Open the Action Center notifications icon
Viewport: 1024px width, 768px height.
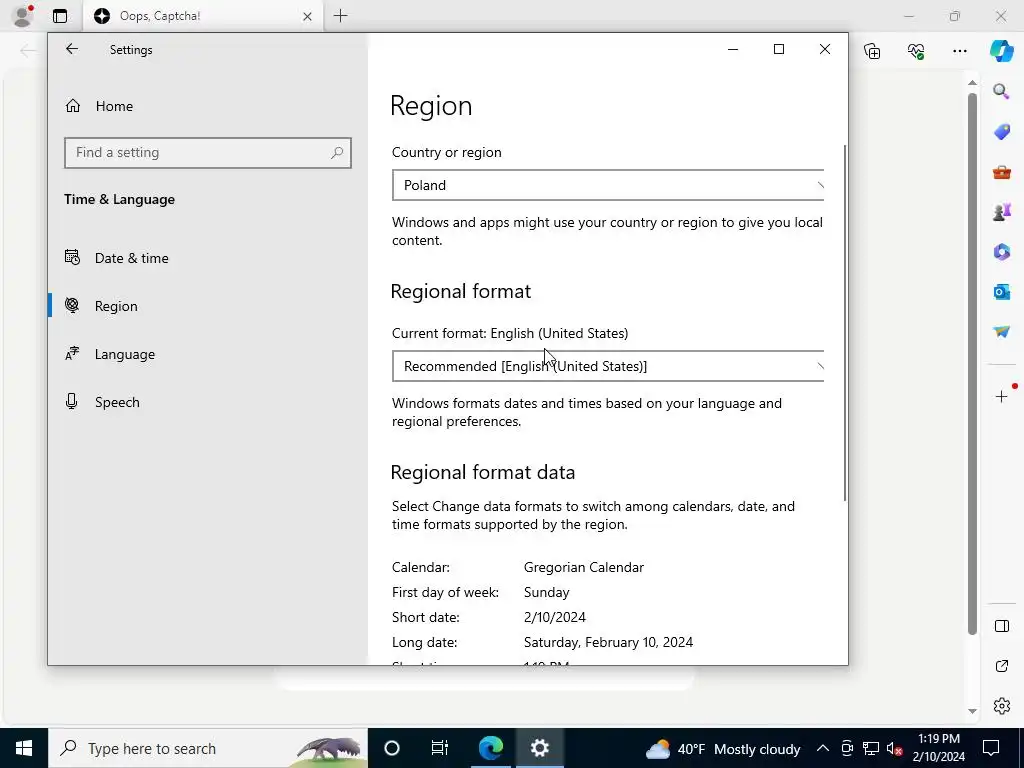[x=991, y=748]
